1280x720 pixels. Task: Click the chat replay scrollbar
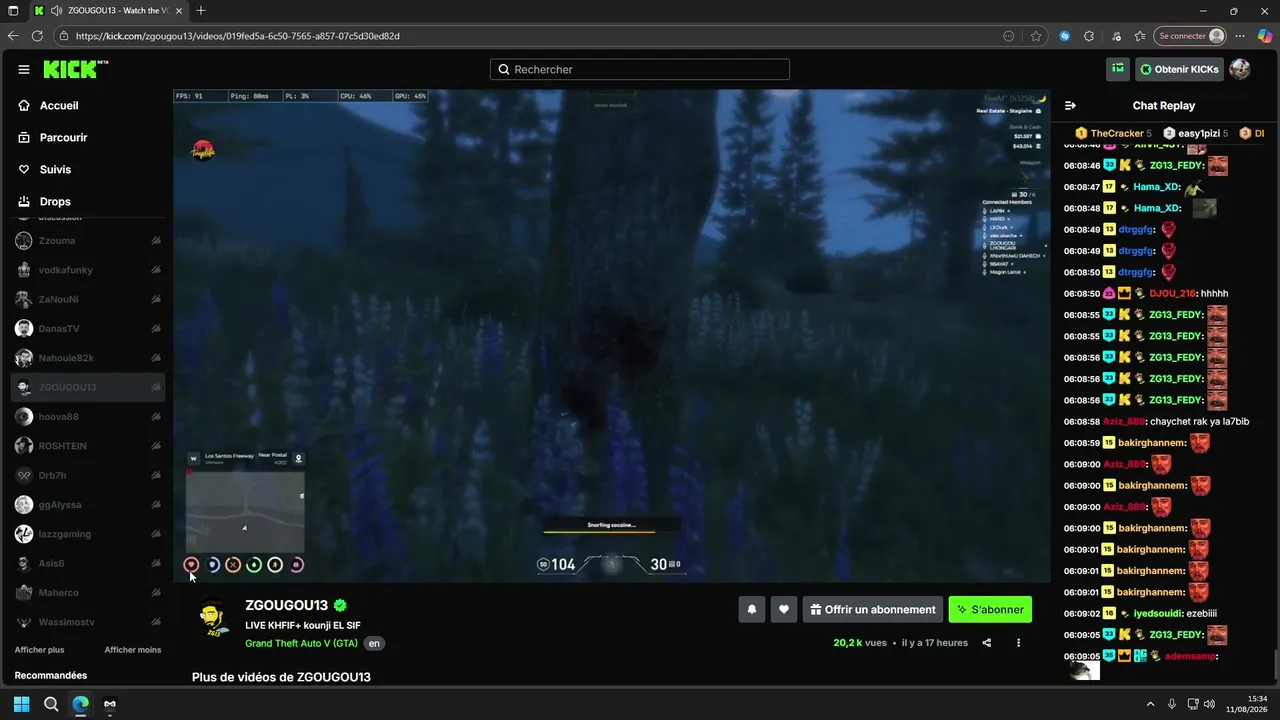click(1275, 662)
